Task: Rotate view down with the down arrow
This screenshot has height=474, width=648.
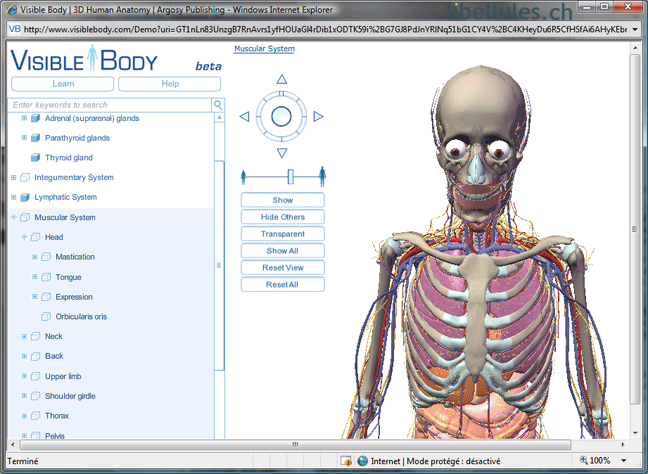Action: coord(282,153)
